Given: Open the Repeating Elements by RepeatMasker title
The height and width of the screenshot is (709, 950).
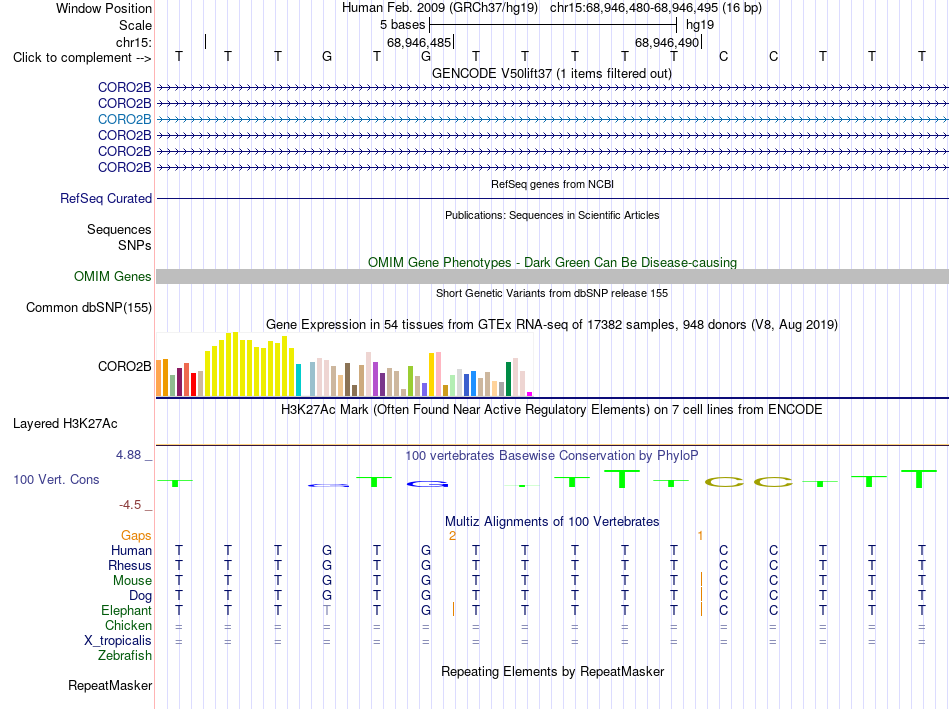Looking at the screenshot, I should [x=553, y=671].
